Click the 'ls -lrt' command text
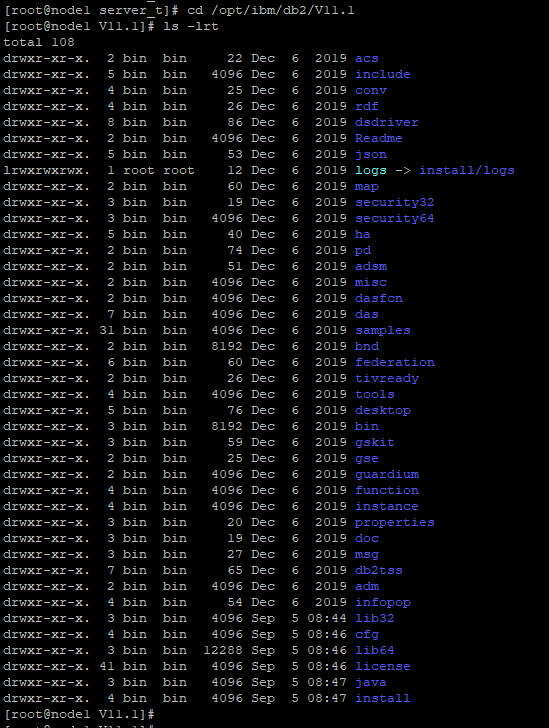Viewport: 549px width, 728px height. [191, 26]
